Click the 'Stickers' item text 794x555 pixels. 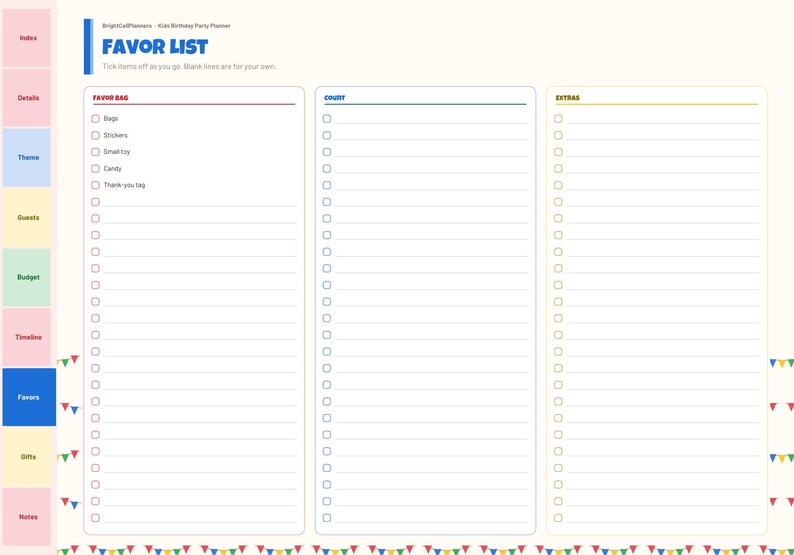[x=115, y=135]
